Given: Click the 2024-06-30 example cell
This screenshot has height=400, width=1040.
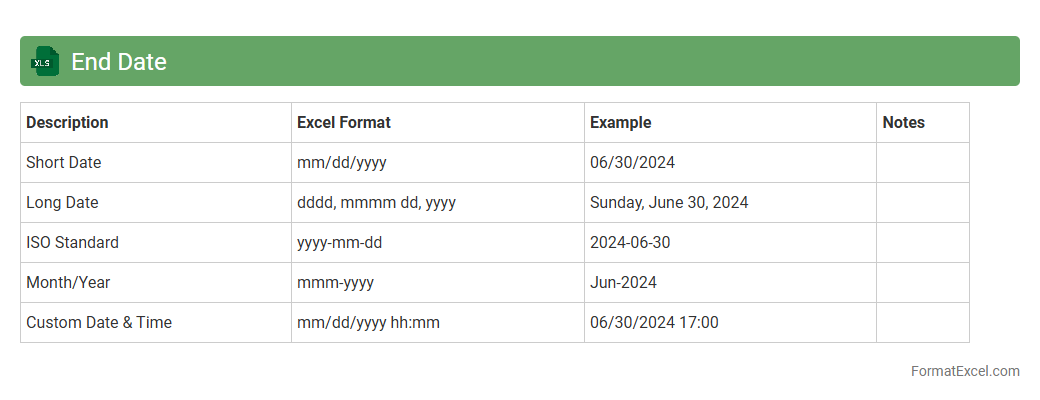Looking at the screenshot, I should point(629,243).
